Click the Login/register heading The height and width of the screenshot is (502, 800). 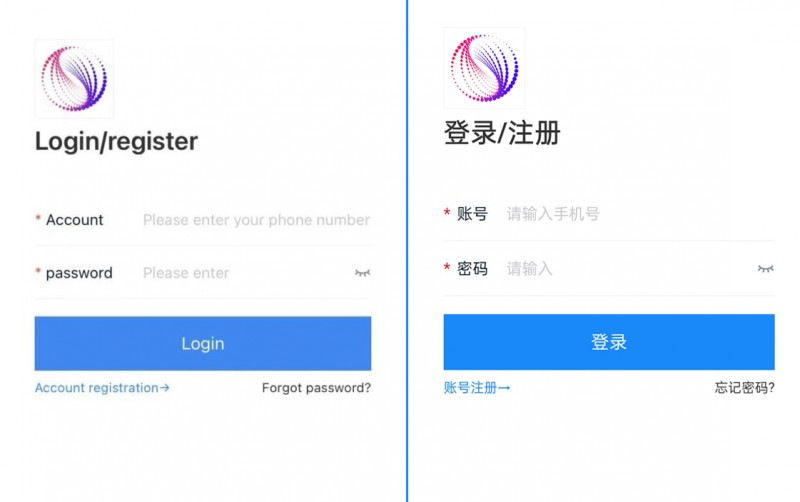coord(116,141)
